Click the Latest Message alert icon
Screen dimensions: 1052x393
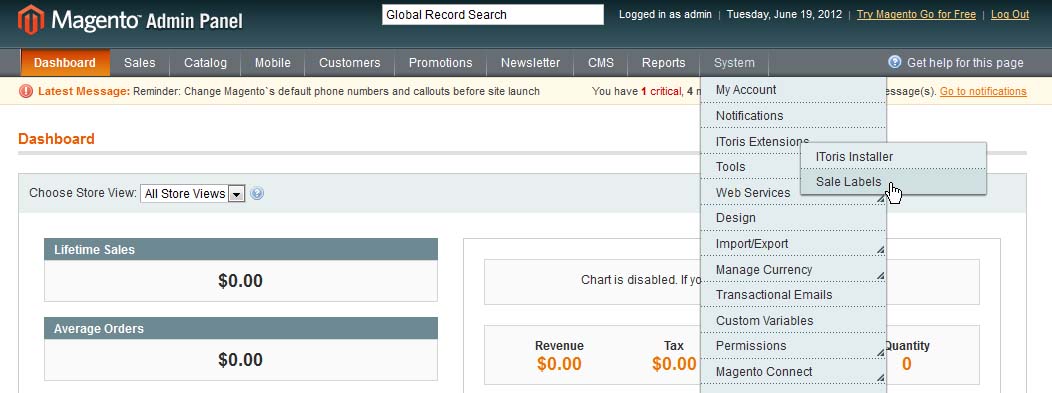(x=26, y=91)
